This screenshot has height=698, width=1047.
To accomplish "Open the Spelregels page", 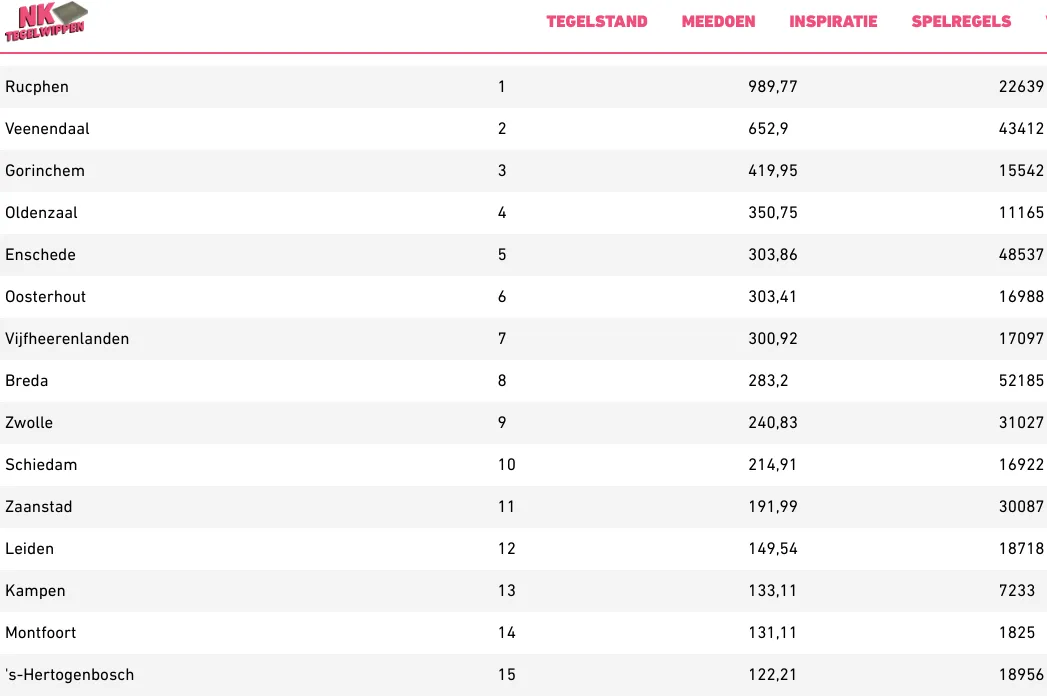I will 962,21.
